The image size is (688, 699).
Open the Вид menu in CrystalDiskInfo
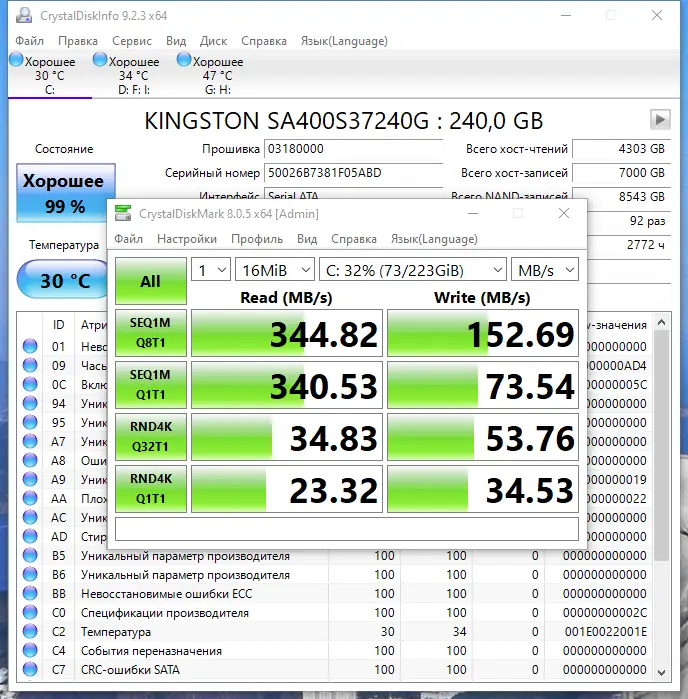[x=176, y=41]
